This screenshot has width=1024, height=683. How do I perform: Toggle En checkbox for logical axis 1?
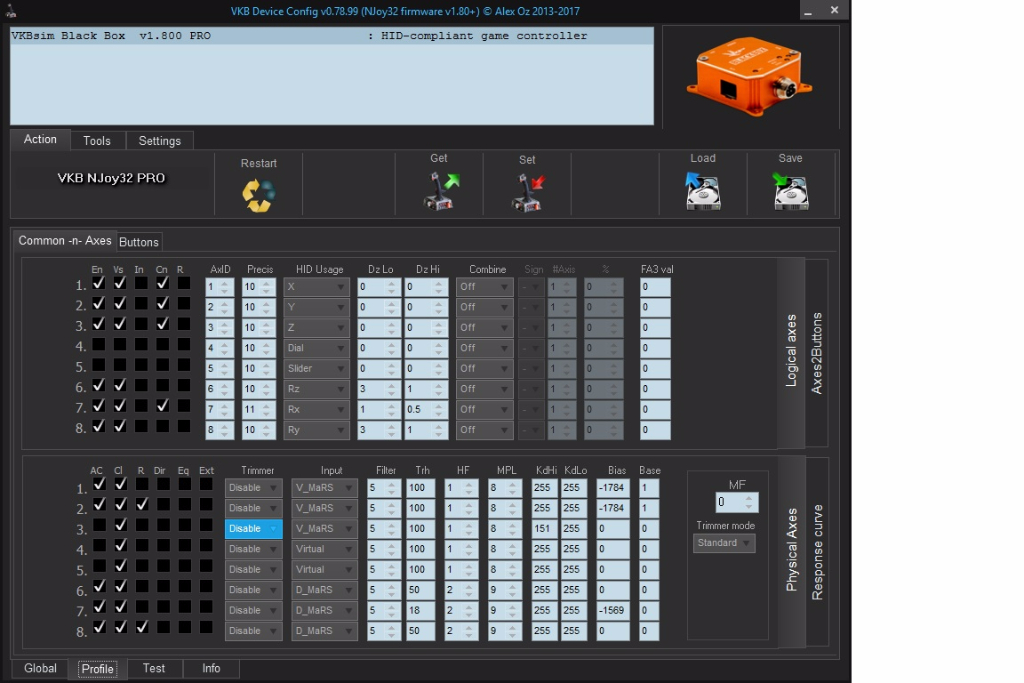[x=98, y=283]
